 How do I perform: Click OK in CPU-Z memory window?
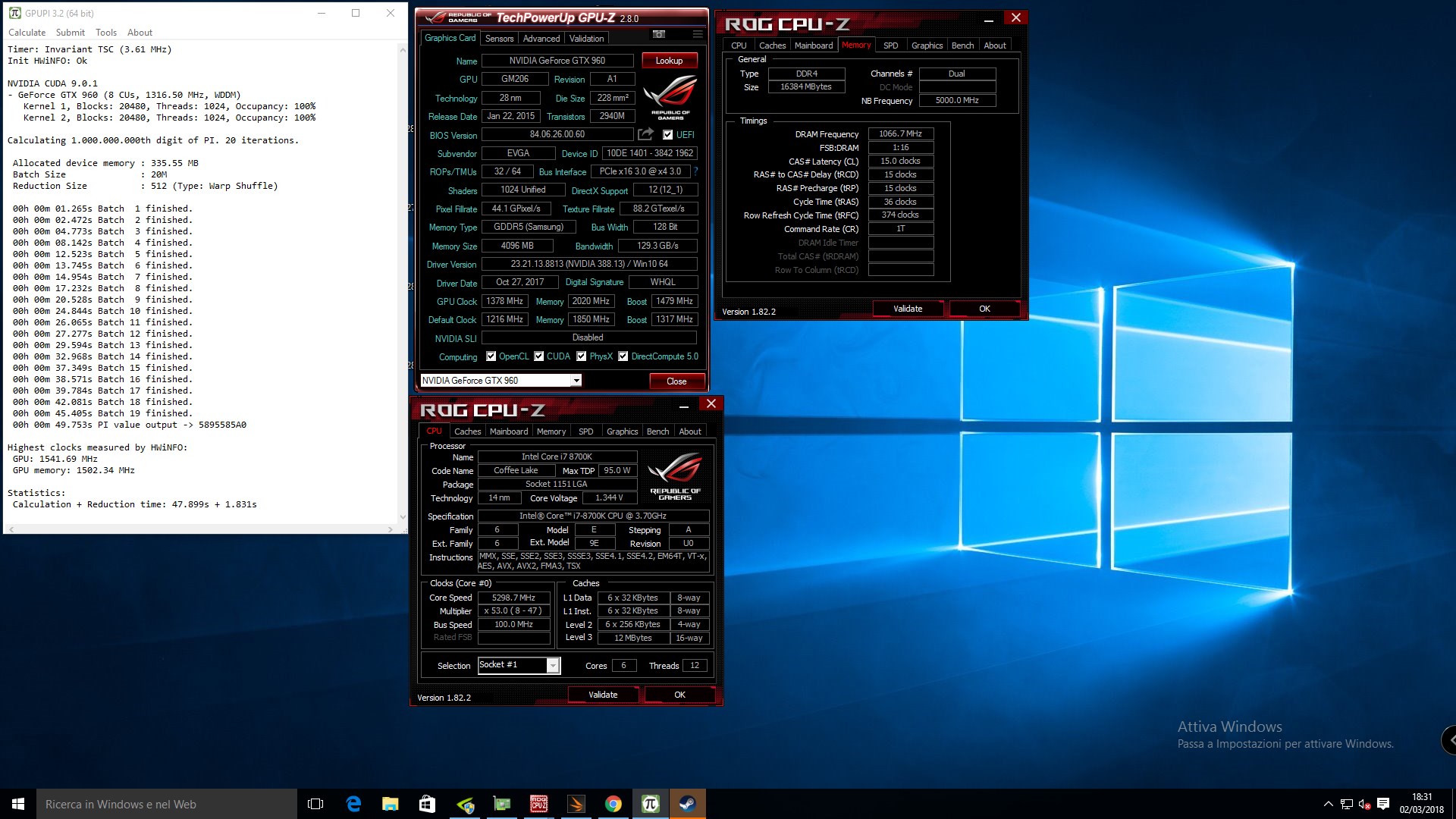[984, 309]
